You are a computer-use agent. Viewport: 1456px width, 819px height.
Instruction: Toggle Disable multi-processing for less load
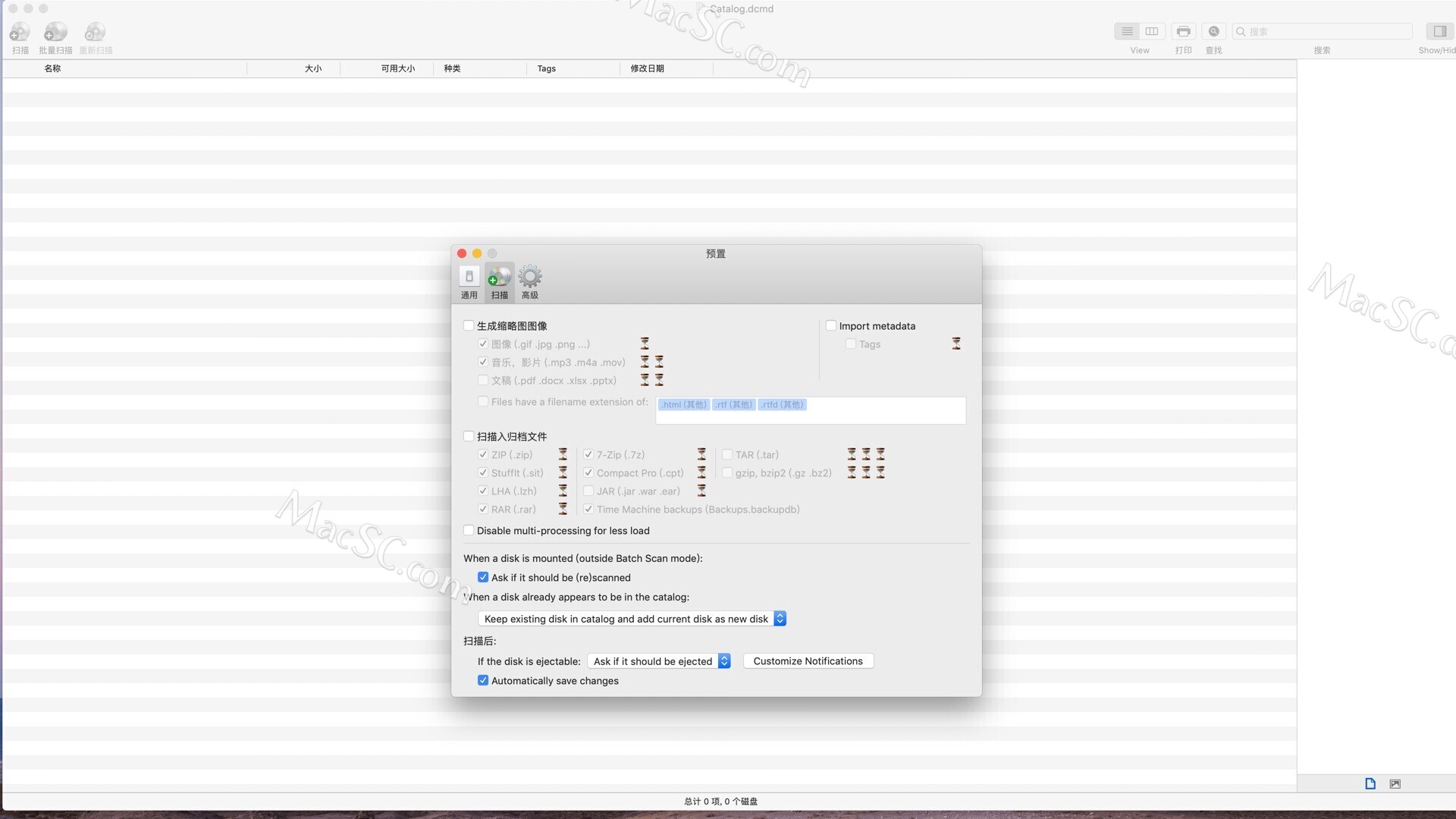tap(469, 530)
